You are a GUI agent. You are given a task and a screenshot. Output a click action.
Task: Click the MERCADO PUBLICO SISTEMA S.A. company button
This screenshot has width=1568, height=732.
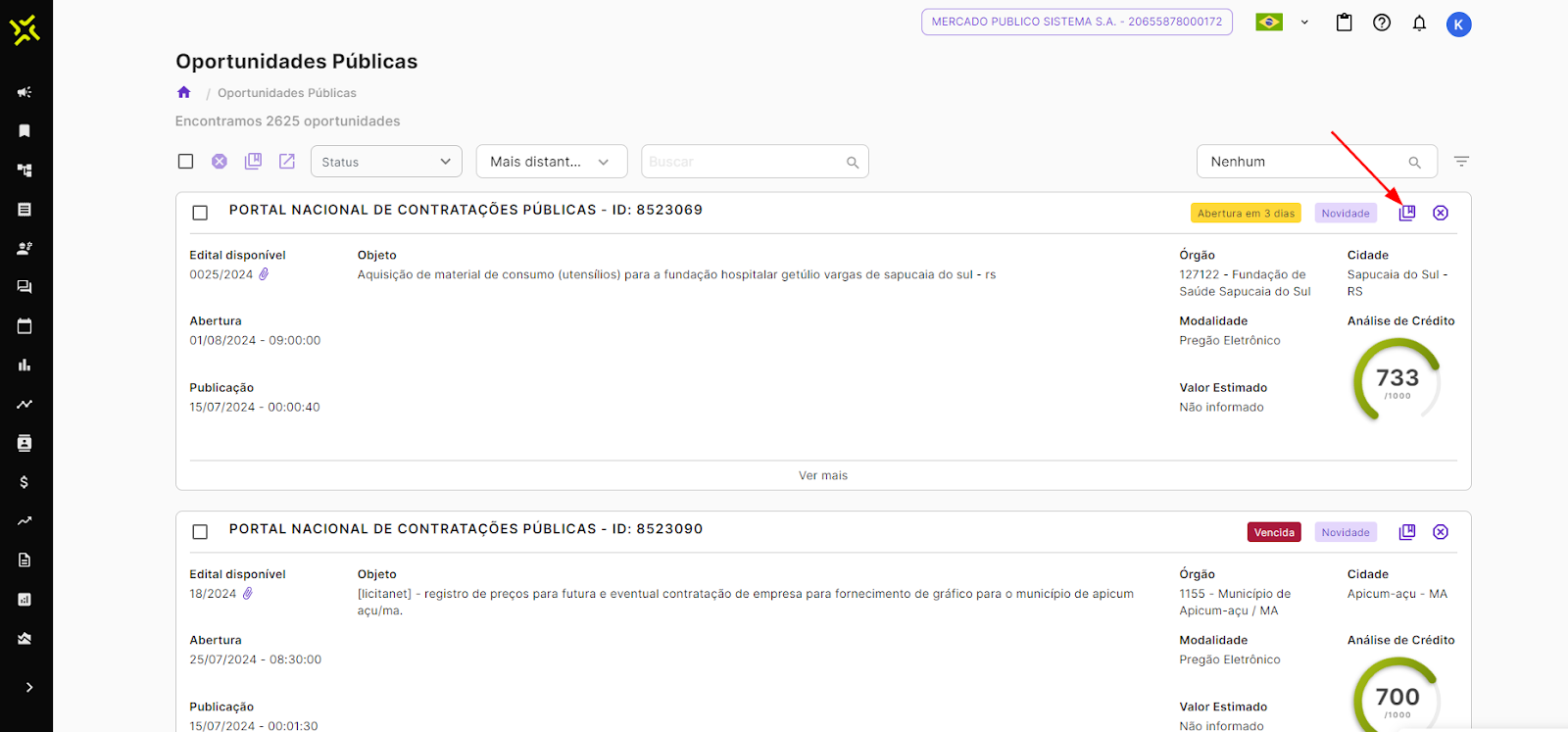coord(1076,22)
